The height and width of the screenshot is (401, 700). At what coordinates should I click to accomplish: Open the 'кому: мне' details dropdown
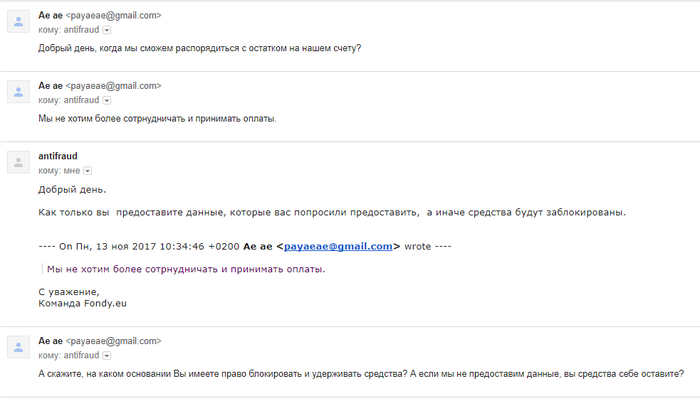pos(88,171)
